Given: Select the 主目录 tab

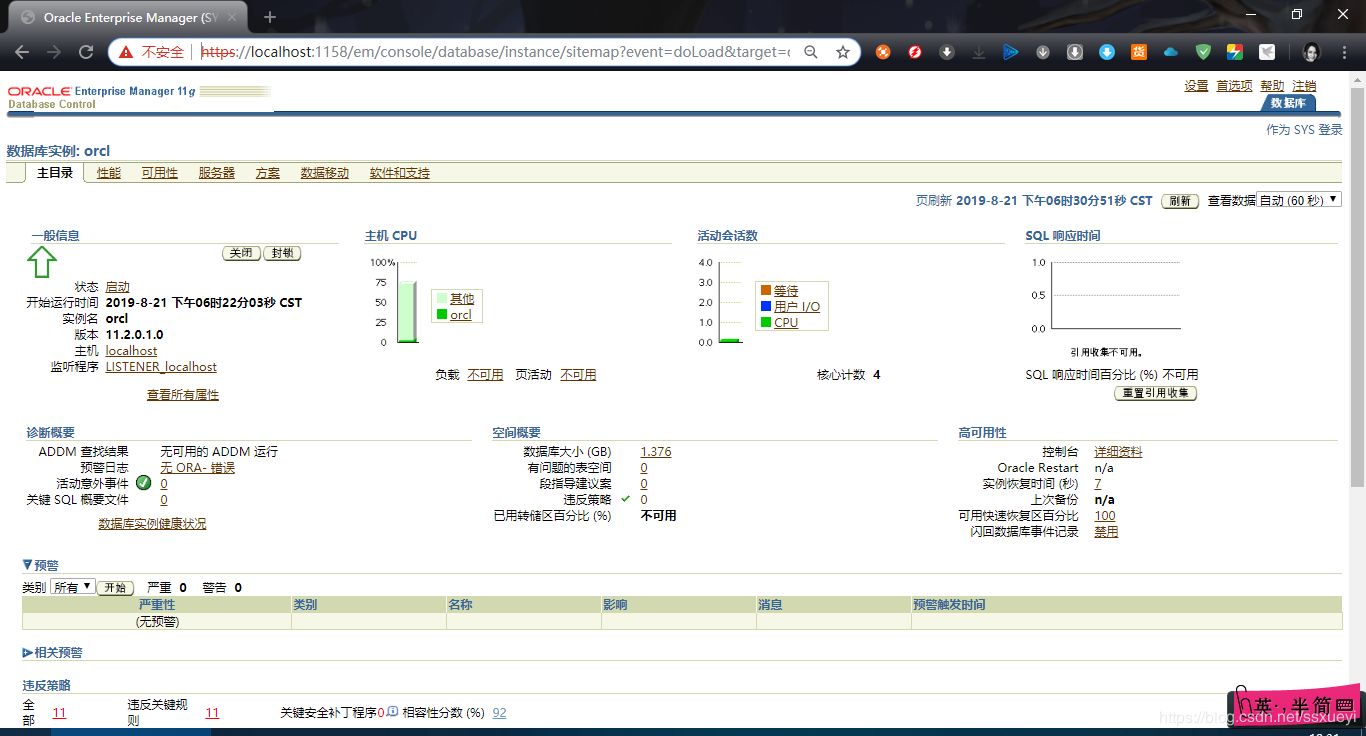Looking at the screenshot, I should 55,173.
